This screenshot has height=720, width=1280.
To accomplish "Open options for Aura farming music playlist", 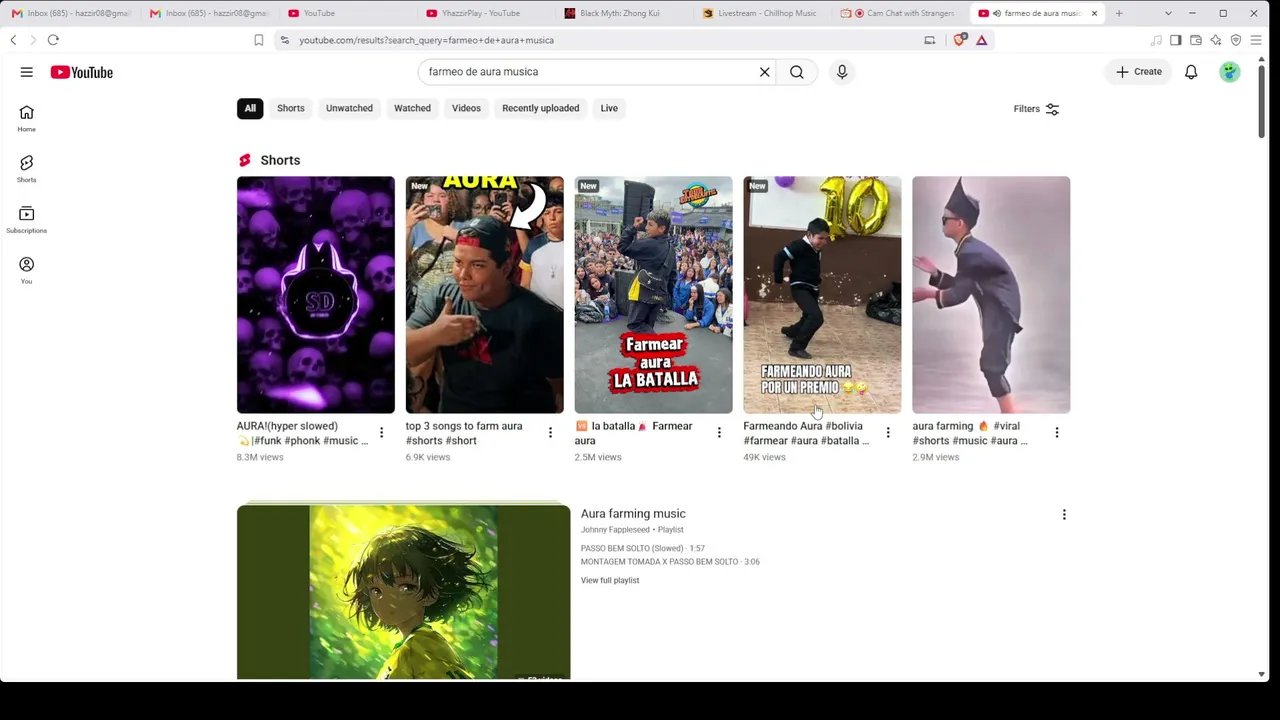I will click(x=1064, y=514).
